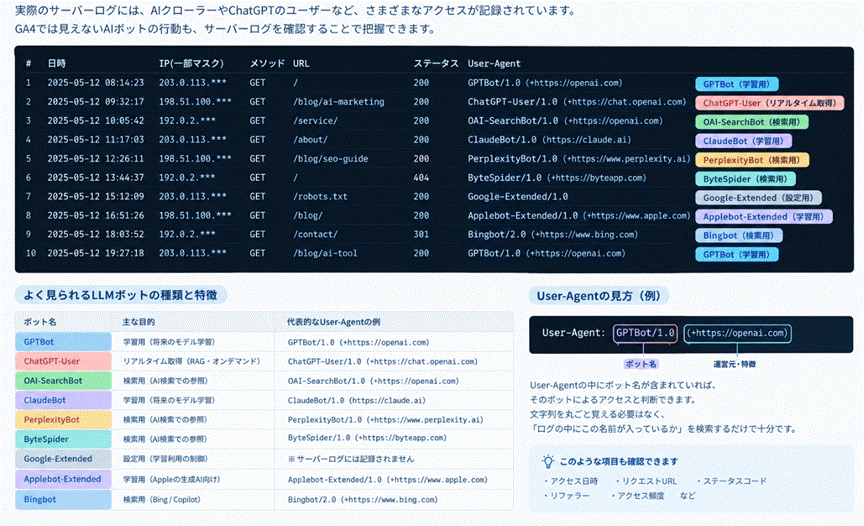The image size is (864, 526).
Task: Click the purple ボット名 label under the example
Action: tap(641, 364)
